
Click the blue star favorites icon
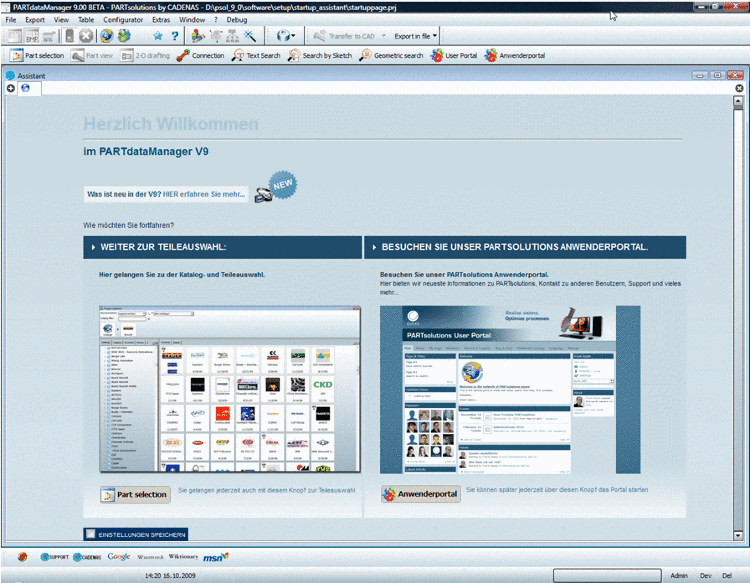[158, 36]
